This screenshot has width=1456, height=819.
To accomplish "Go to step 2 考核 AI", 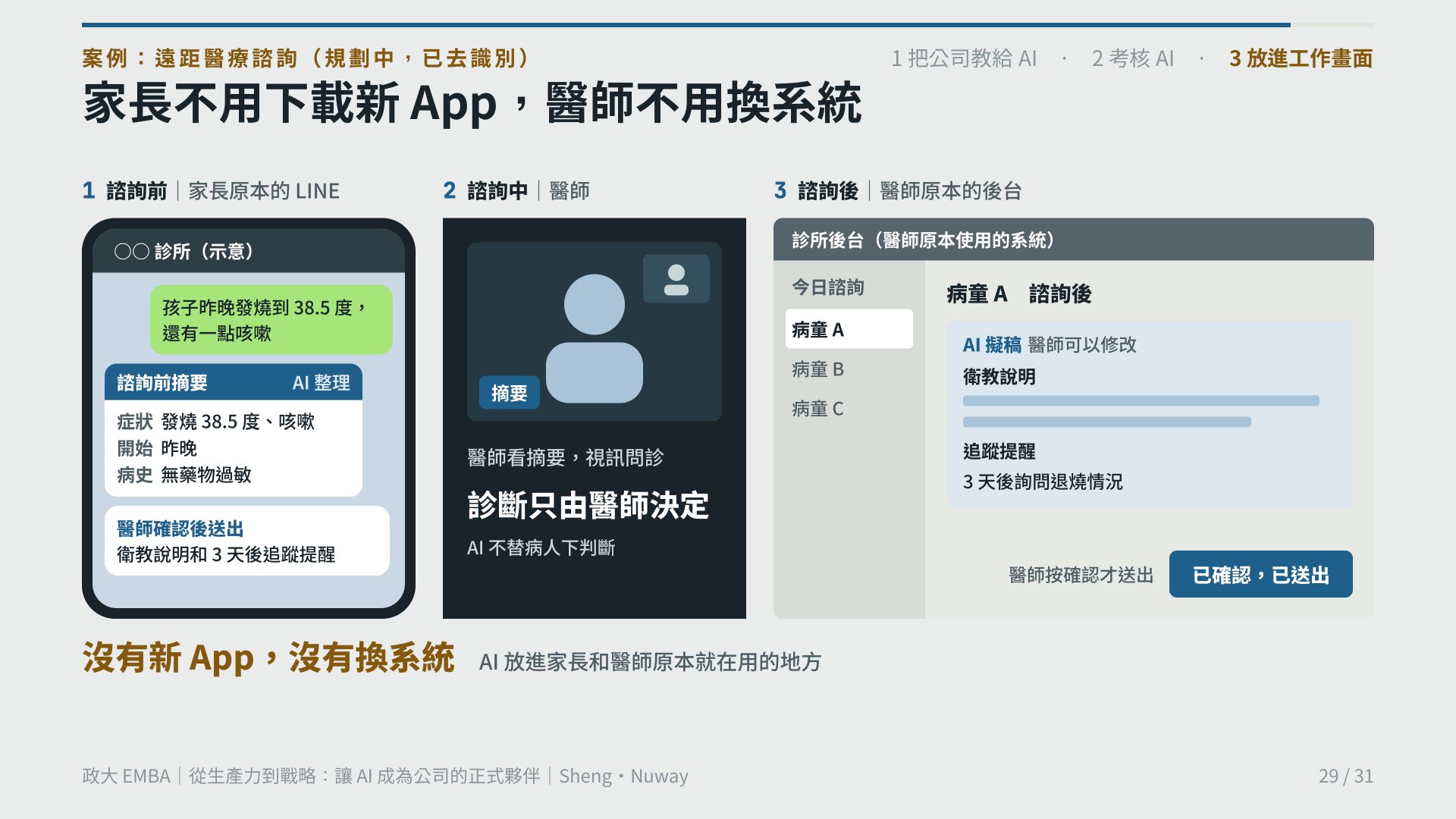I will coord(1132,58).
